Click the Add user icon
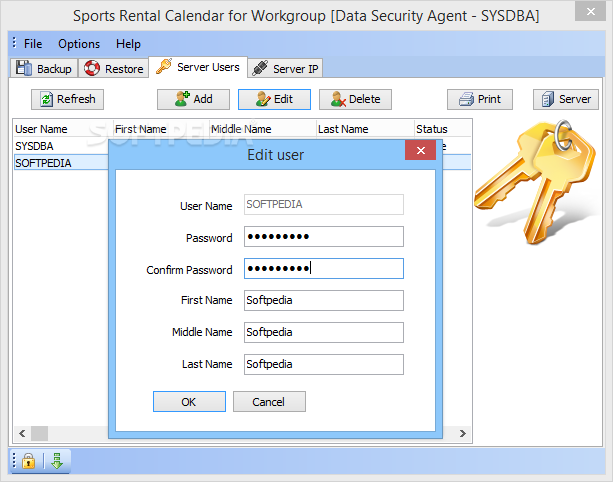Screen dimensions: 613x482 (182, 99)
